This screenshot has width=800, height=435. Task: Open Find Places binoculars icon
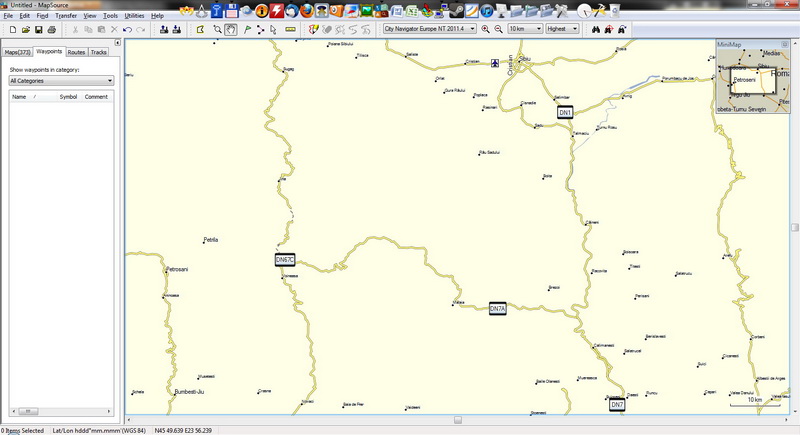(x=595, y=29)
